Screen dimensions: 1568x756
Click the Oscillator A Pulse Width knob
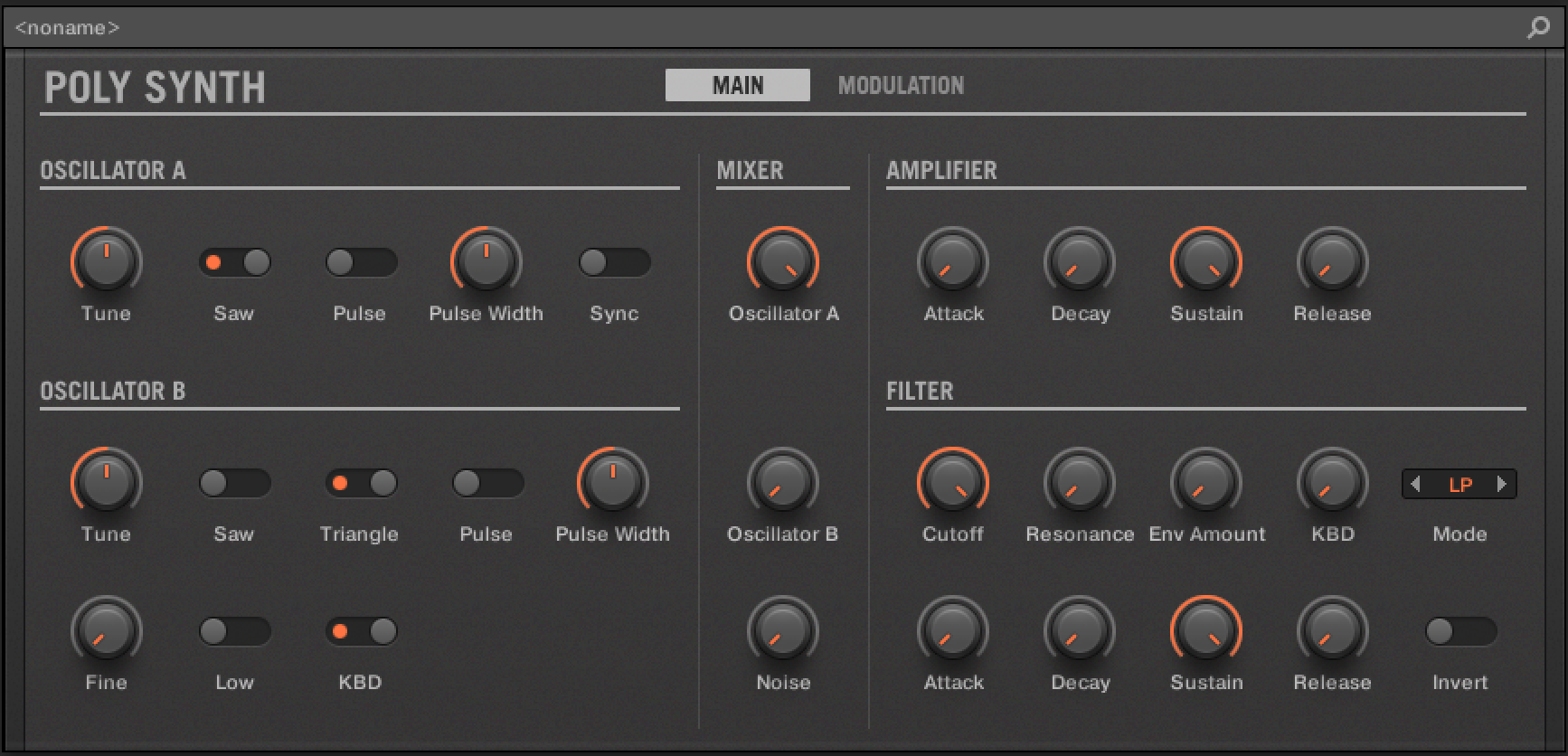click(x=486, y=262)
